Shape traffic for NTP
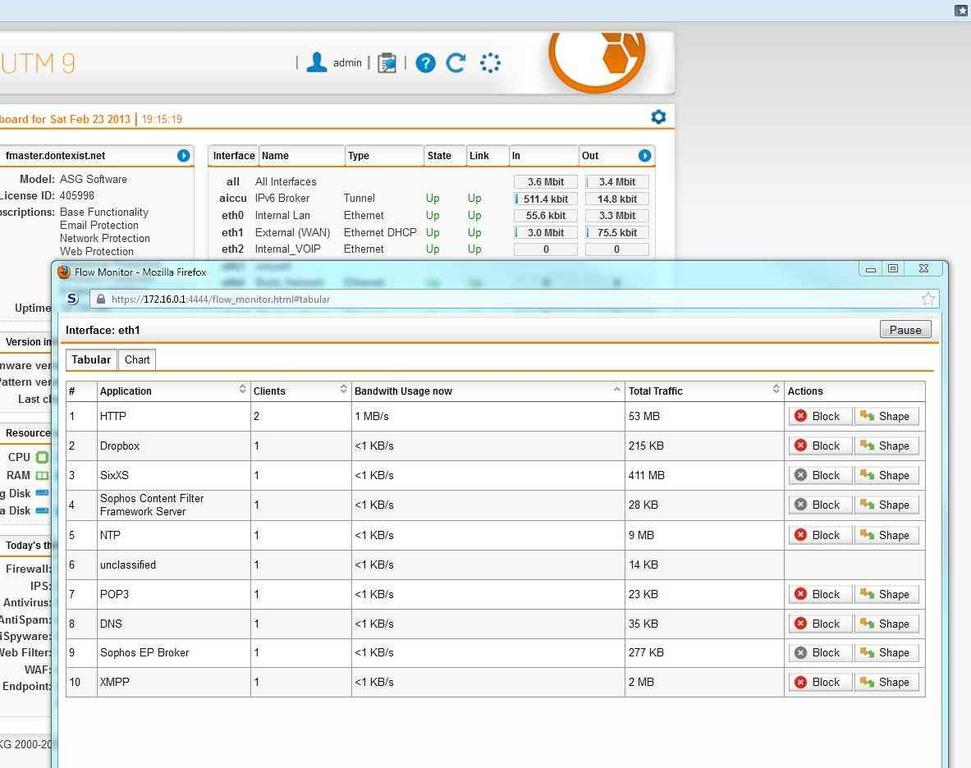Image resolution: width=971 pixels, height=768 pixels. 886,535
